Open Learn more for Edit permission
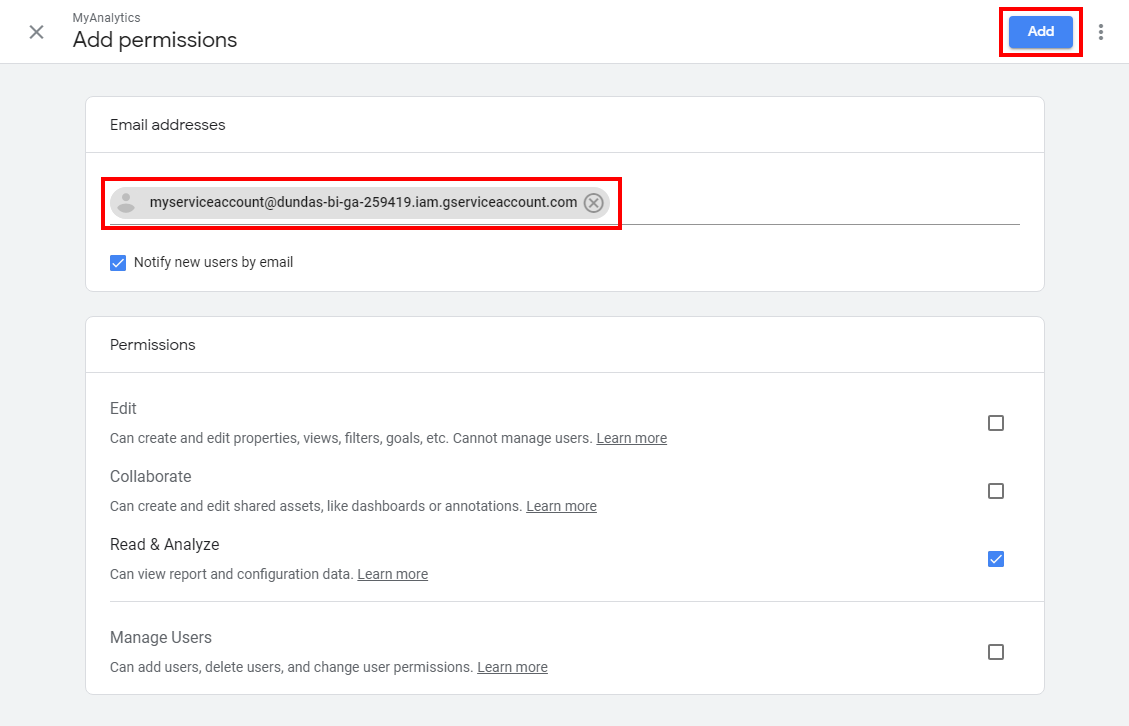The width and height of the screenshot is (1129, 726). point(631,438)
